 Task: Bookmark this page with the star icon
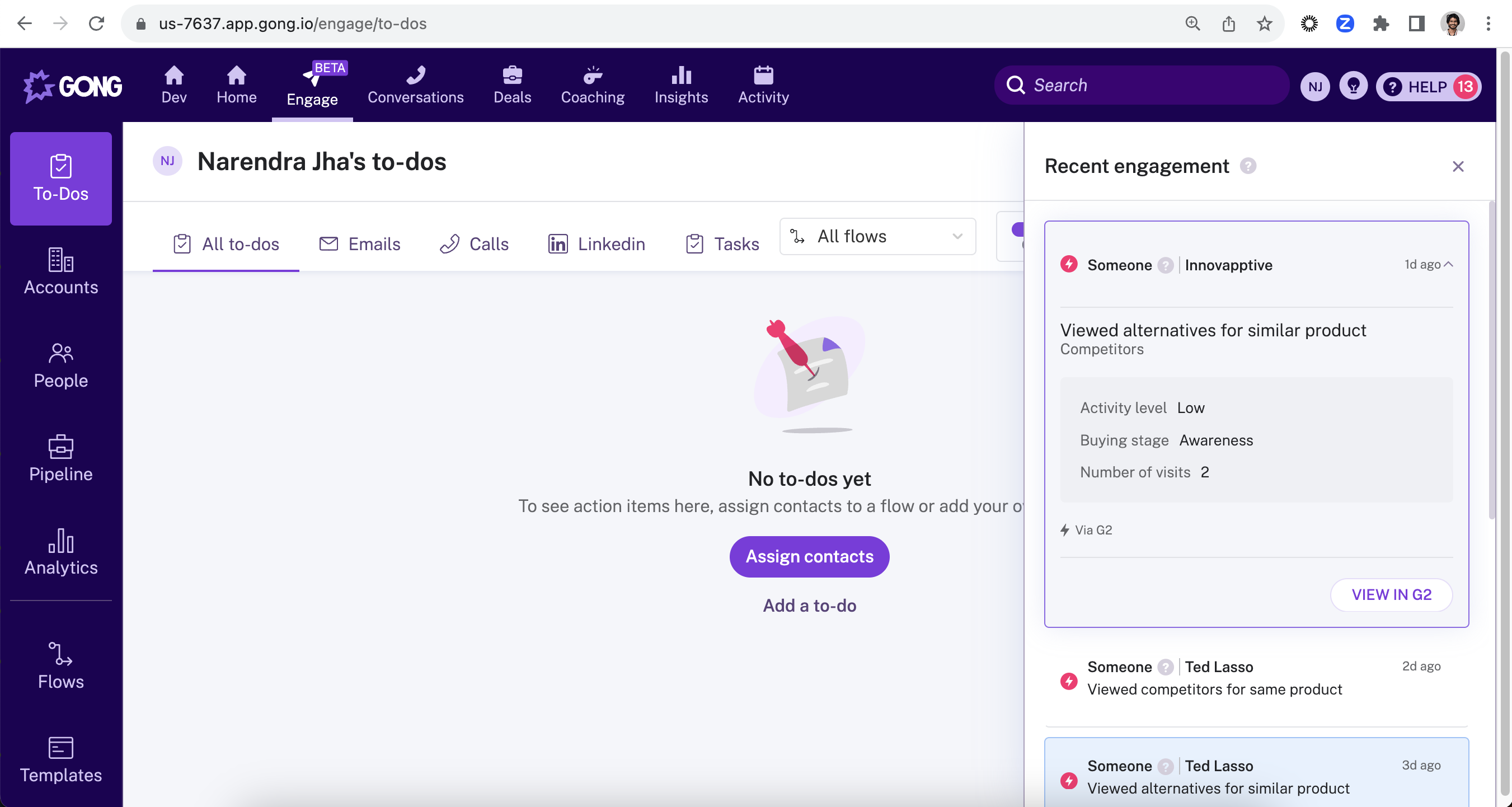pos(1264,24)
